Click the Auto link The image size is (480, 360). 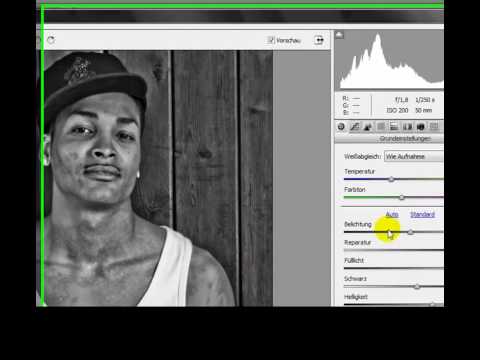pos(392,214)
